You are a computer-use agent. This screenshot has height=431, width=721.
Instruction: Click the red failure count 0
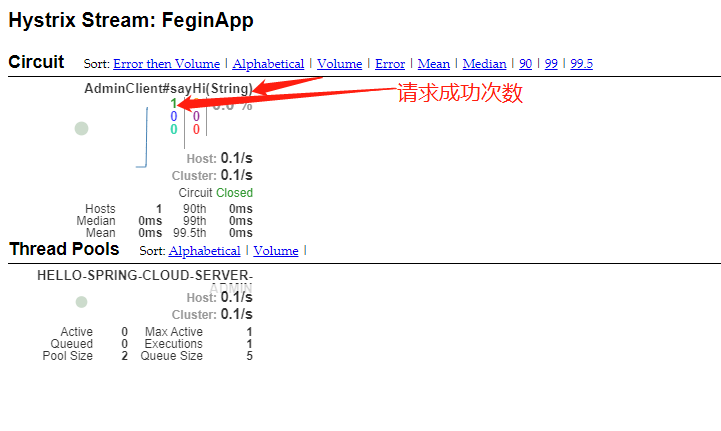click(x=196, y=129)
